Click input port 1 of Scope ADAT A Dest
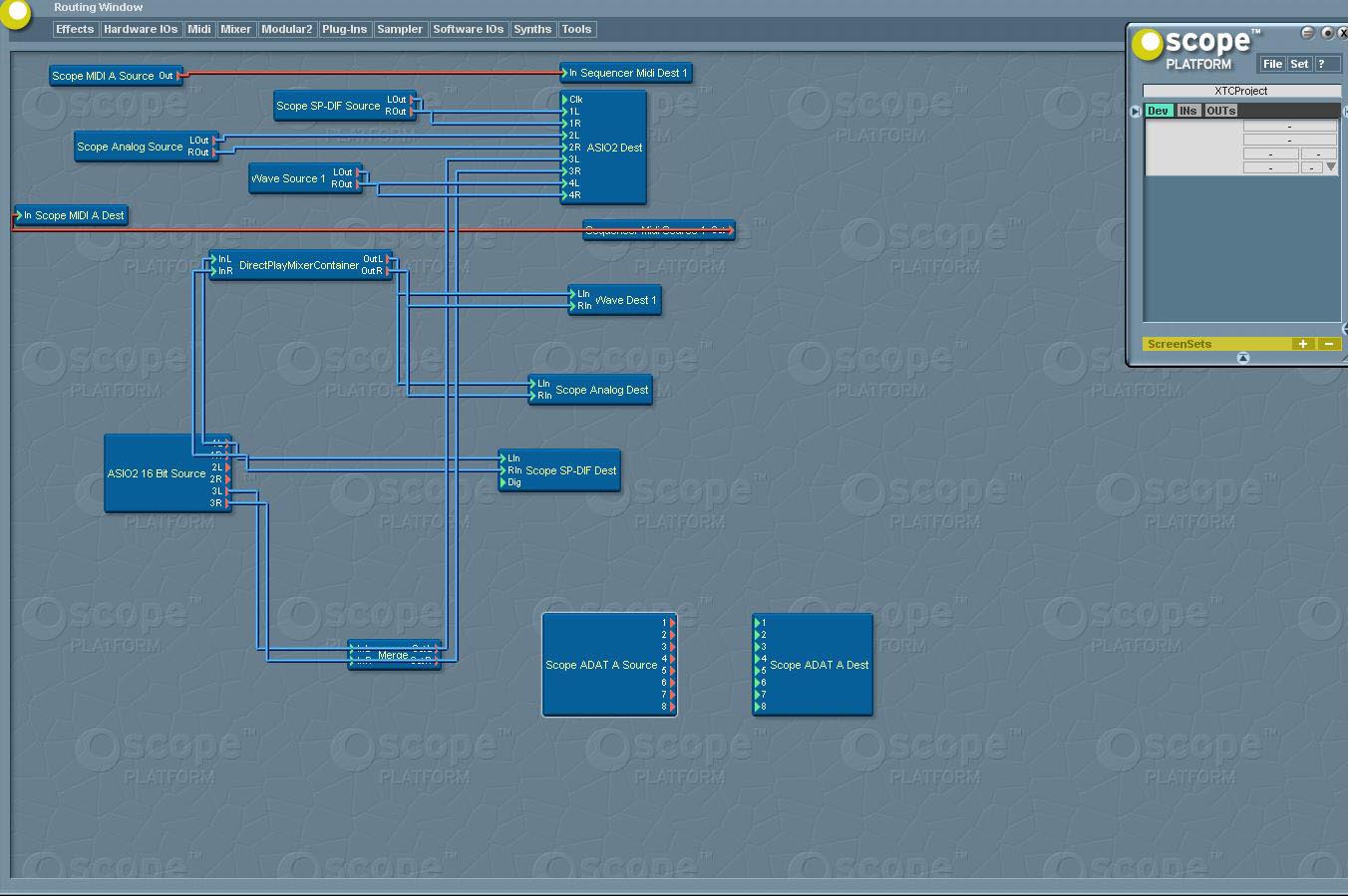 pyautogui.click(x=760, y=623)
